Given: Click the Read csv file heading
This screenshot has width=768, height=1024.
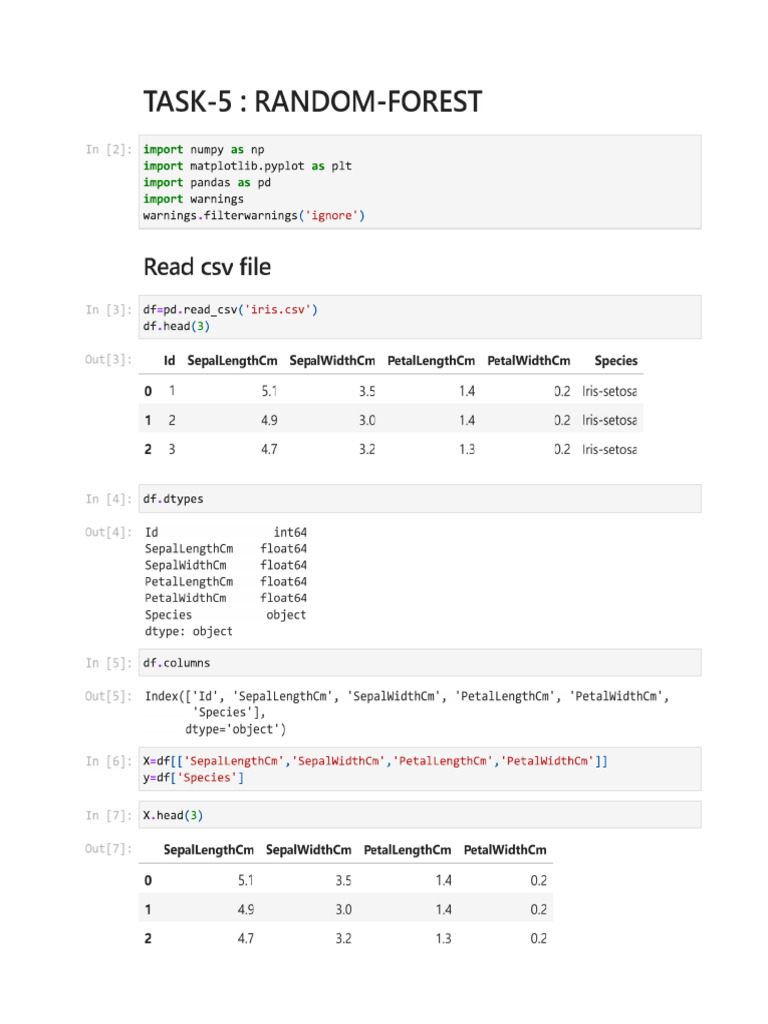Looking at the screenshot, I should click(x=207, y=267).
